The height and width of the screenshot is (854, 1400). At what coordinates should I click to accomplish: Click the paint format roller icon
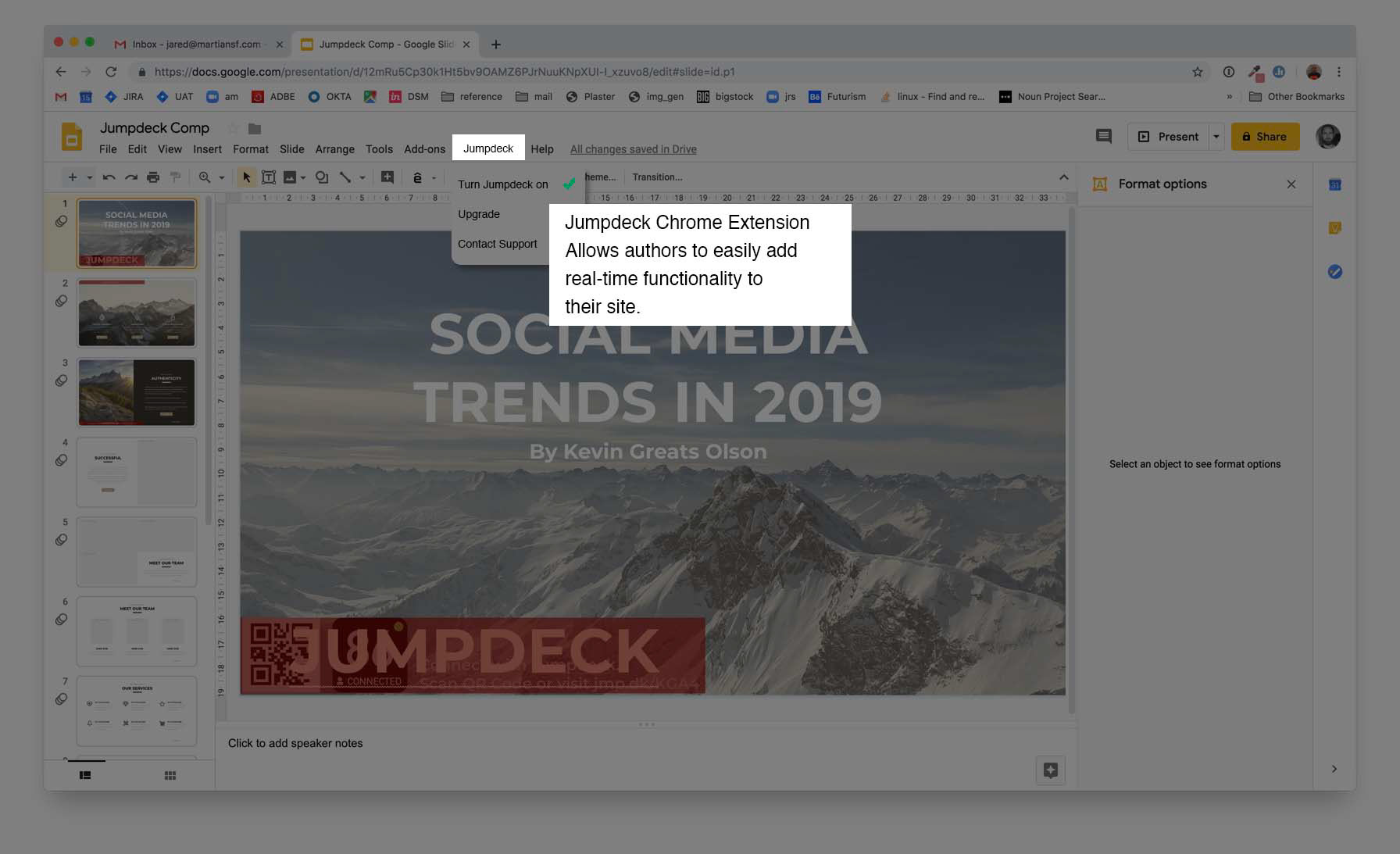(x=175, y=177)
